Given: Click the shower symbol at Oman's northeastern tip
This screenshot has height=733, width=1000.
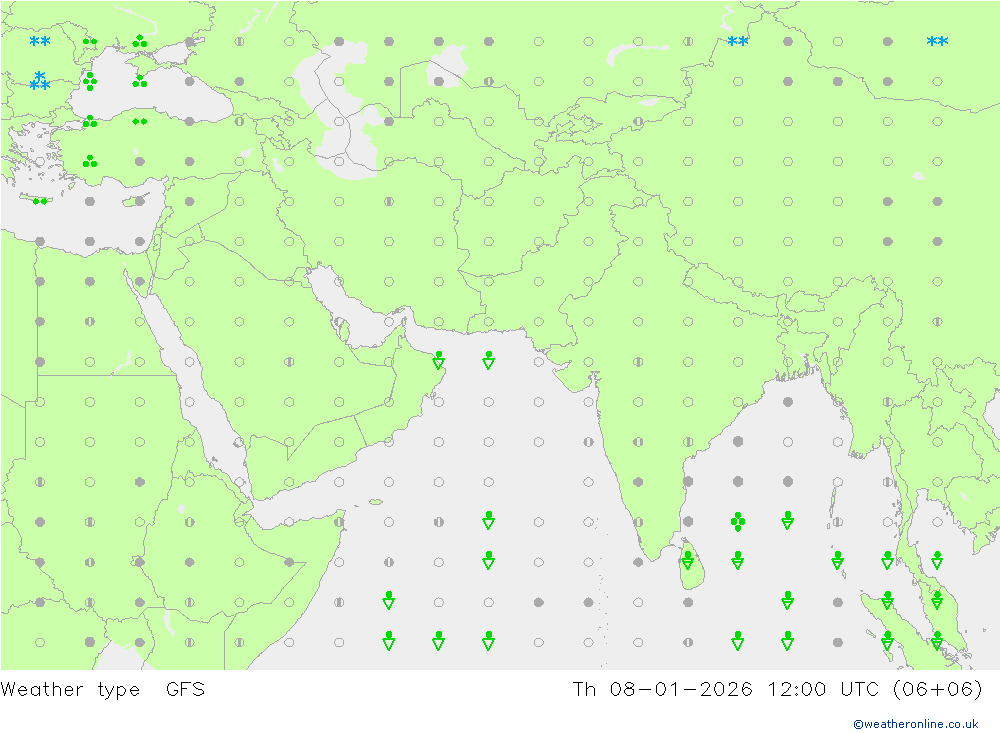Looking at the screenshot, I should [x=439, y=360].
